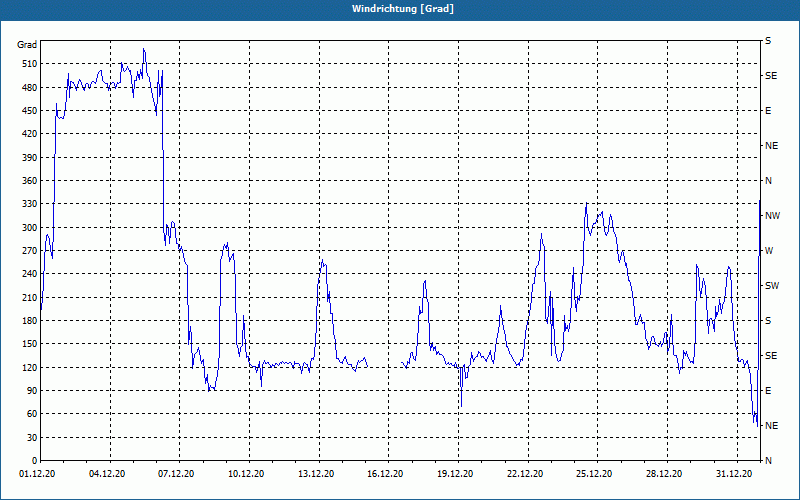Screen dimensions: 800x500
Task: Click the chart title 'Windrichtung [Grad]'
Action: pos(403,9)
